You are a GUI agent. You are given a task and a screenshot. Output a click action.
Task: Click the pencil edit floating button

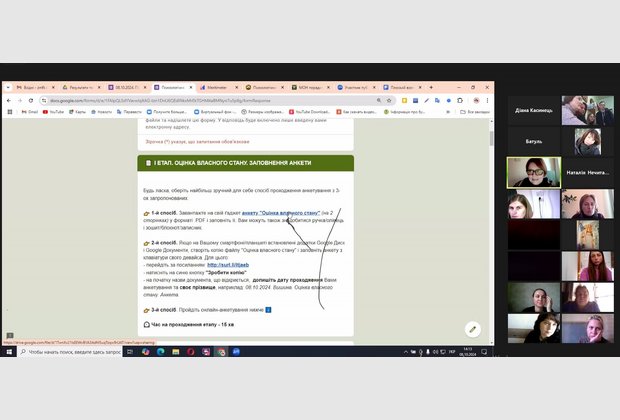[474, 329]
